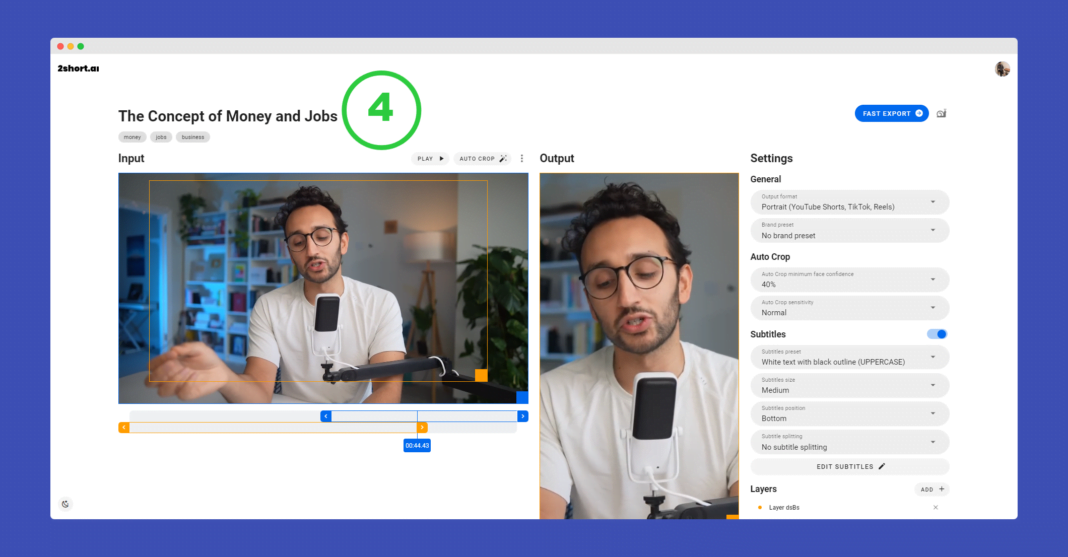The image size is (1068, 557).
Task: Click the export settings icon beside Fast Export
Action: pyautogui.click(x=941, y=114)
